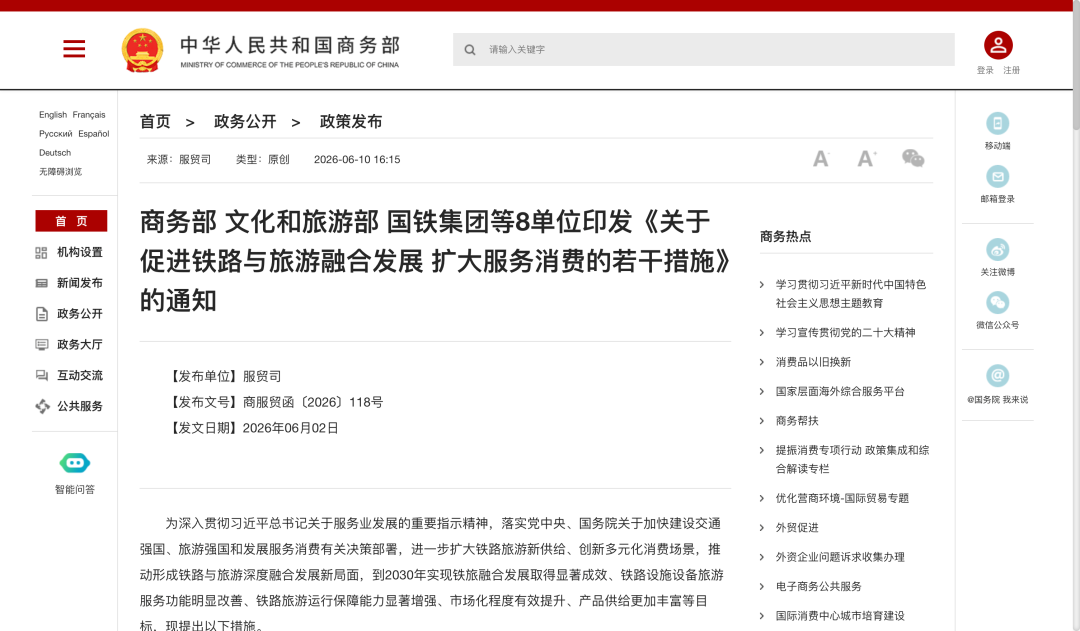Click the 互动交流 sidebar icon
The image size is (1080, 631).
[42, 375]
